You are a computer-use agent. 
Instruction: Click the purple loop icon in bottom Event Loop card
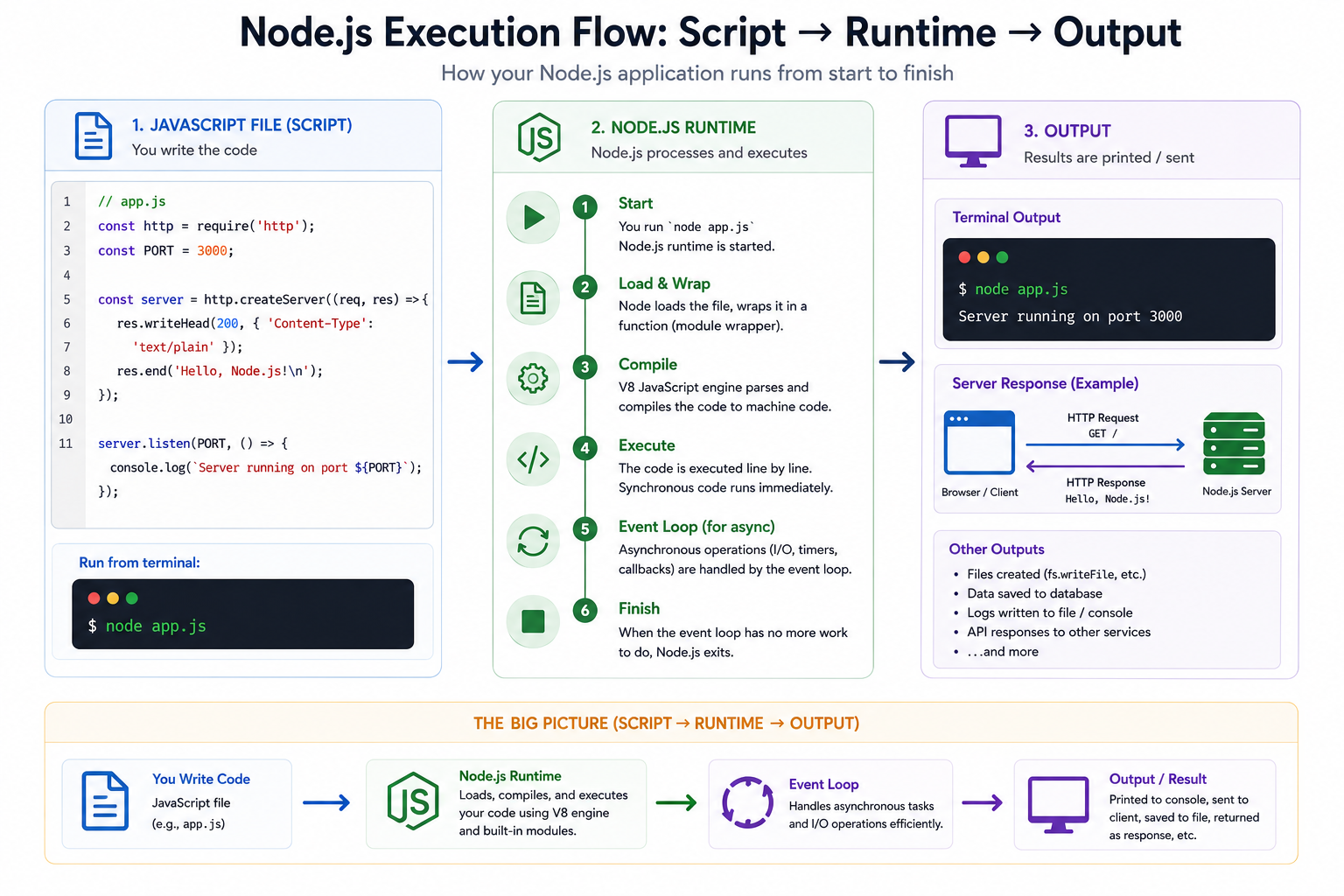coord(747,802)
